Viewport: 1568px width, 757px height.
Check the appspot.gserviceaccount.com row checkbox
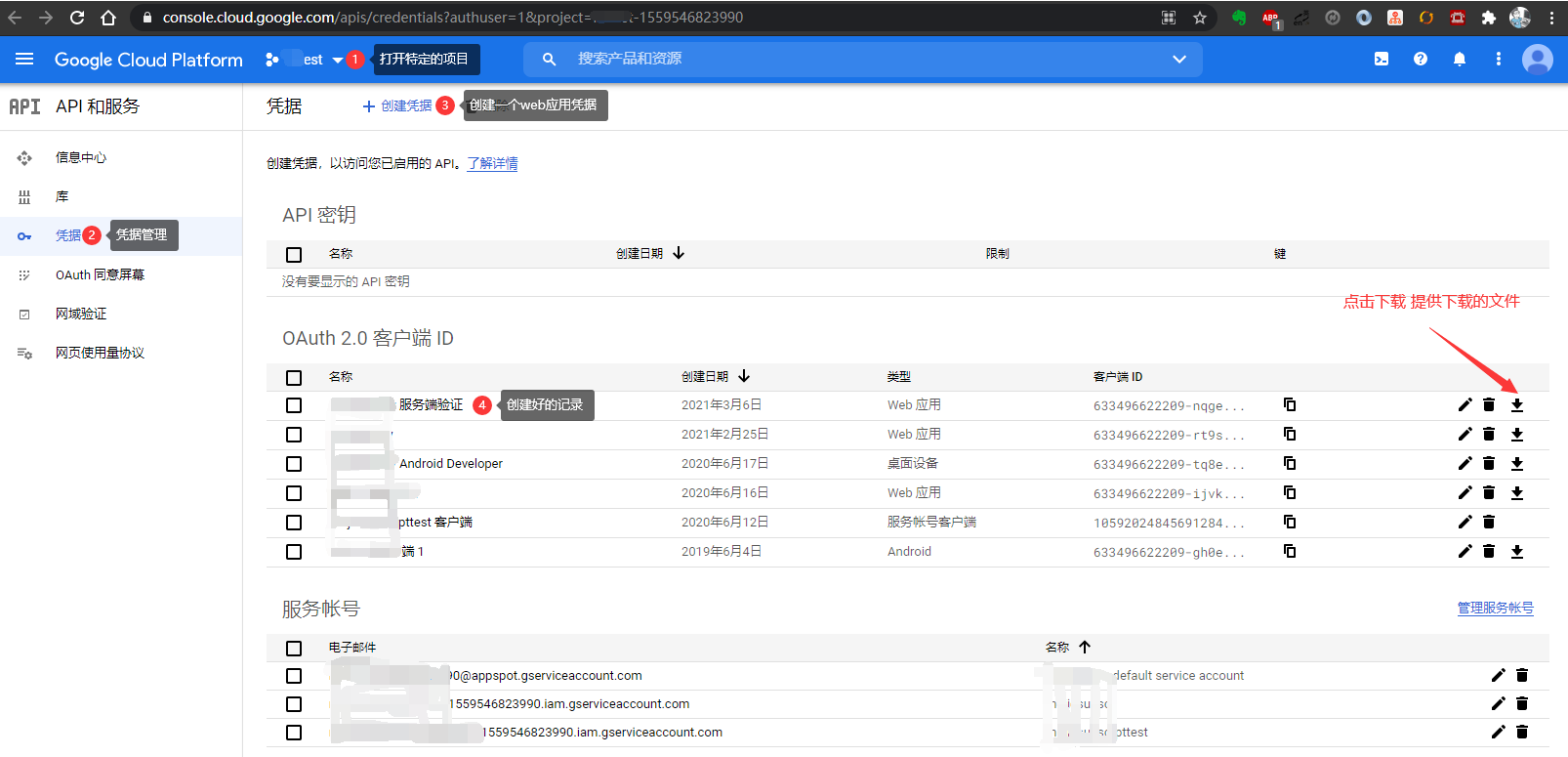[x=294, y=676]
